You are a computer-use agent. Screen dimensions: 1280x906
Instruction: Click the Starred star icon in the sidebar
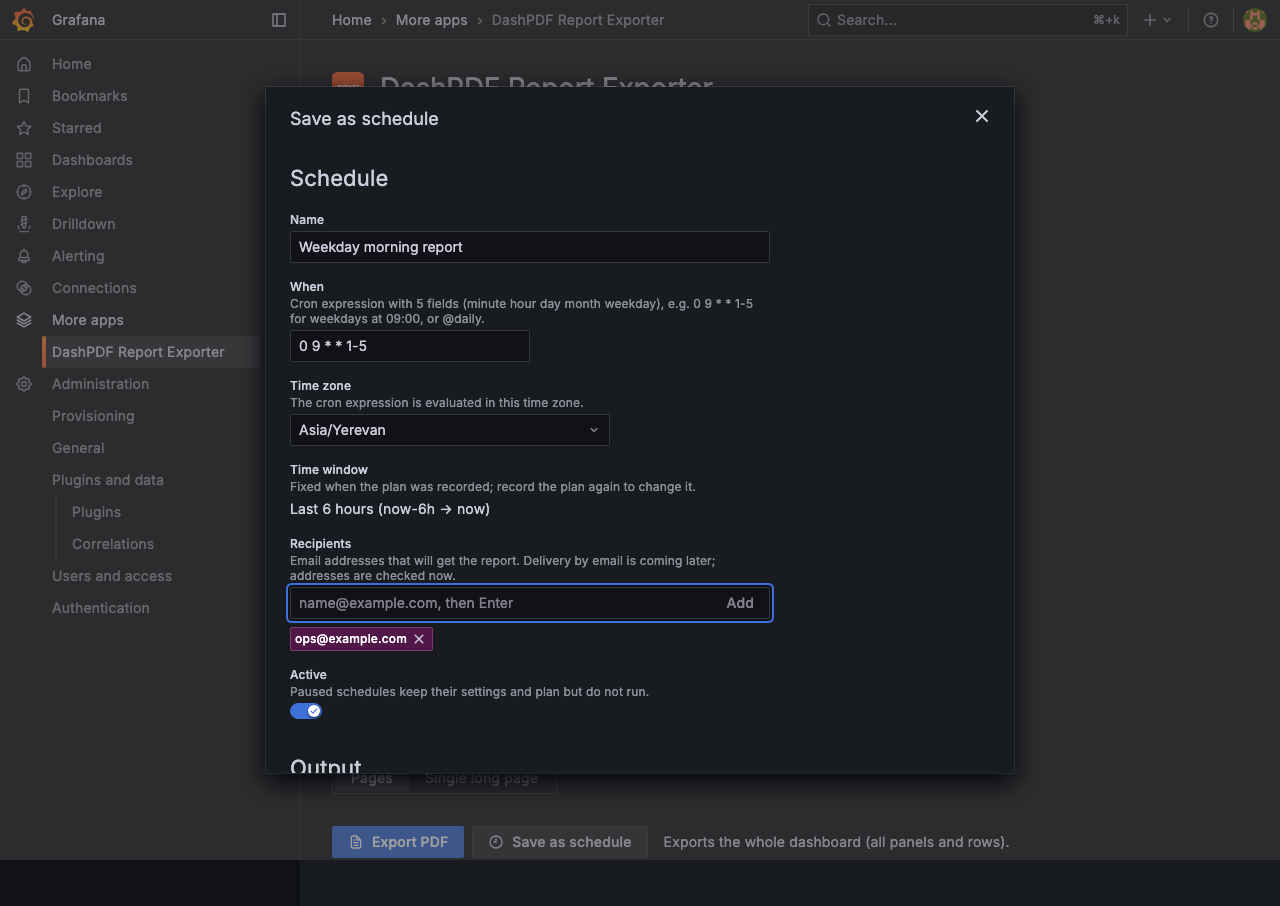point(24,128)
